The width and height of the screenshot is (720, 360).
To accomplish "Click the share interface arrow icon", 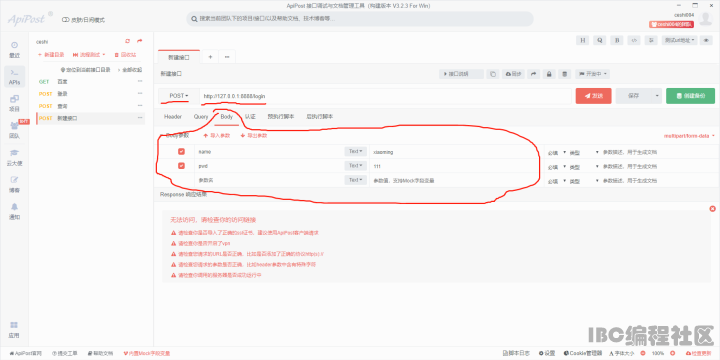I will [x=534, y=74].
